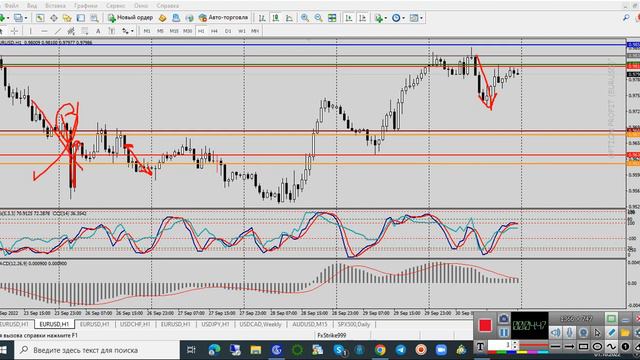Toggle recorder webcam capture
This screenshot has width=640, height=360.
click(x=583, y=333)
